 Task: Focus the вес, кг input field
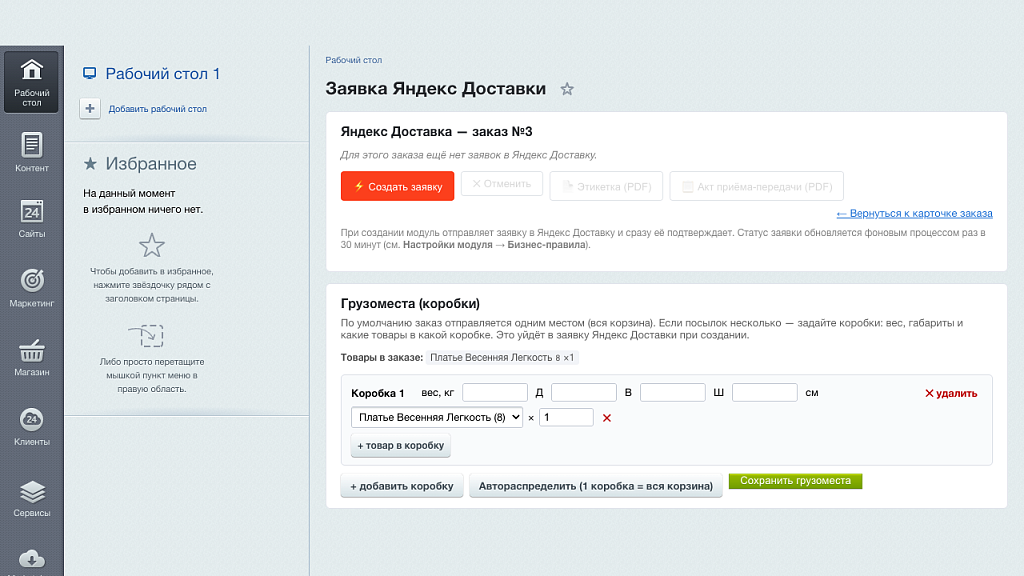click(x=495, y=392)
